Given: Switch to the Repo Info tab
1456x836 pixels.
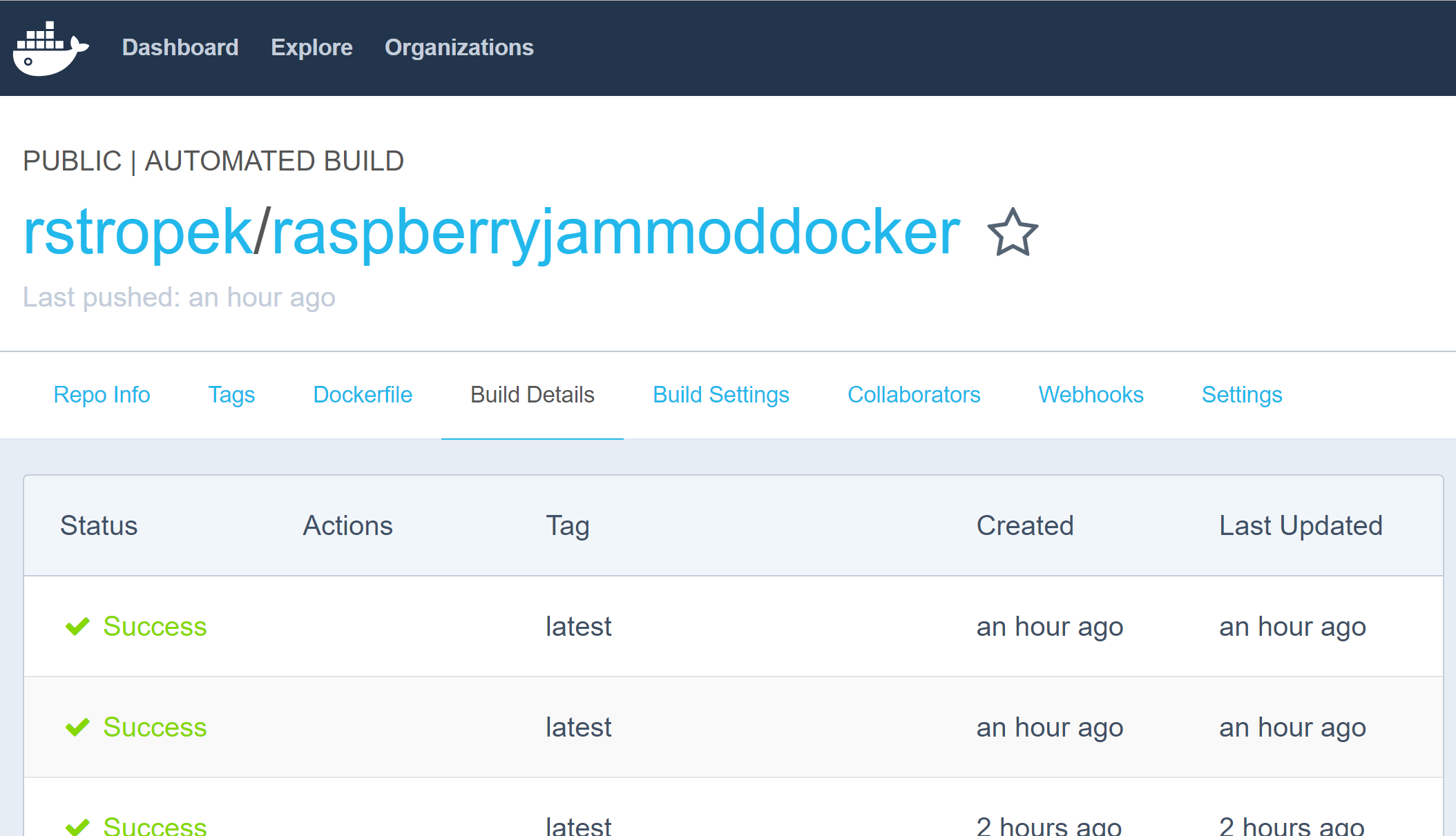Looking at the screenshot, I should 102,394.
